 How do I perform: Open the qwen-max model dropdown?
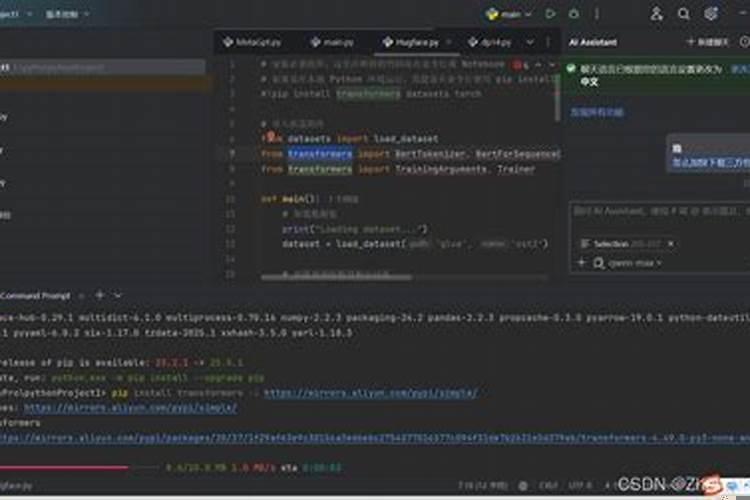point(628,263)
